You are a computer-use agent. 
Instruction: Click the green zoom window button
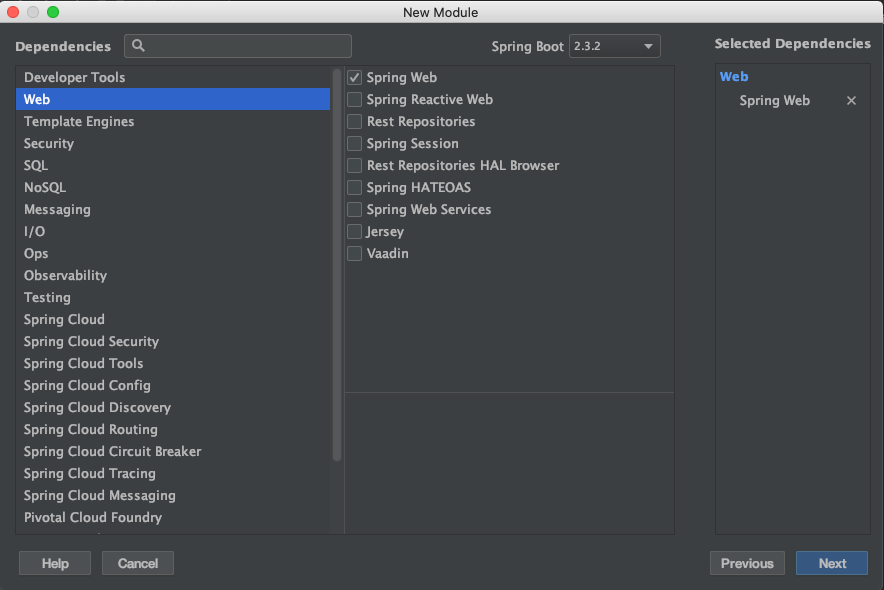(53, 12)
